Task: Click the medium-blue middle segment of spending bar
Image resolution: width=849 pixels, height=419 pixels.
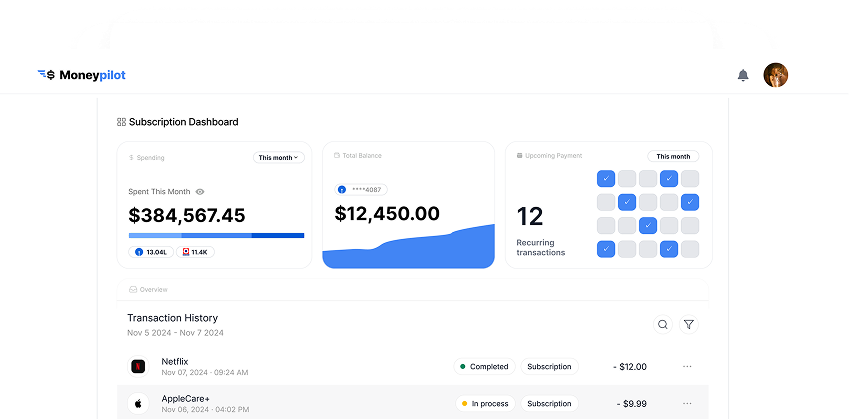Action: [x=217, y=235]
